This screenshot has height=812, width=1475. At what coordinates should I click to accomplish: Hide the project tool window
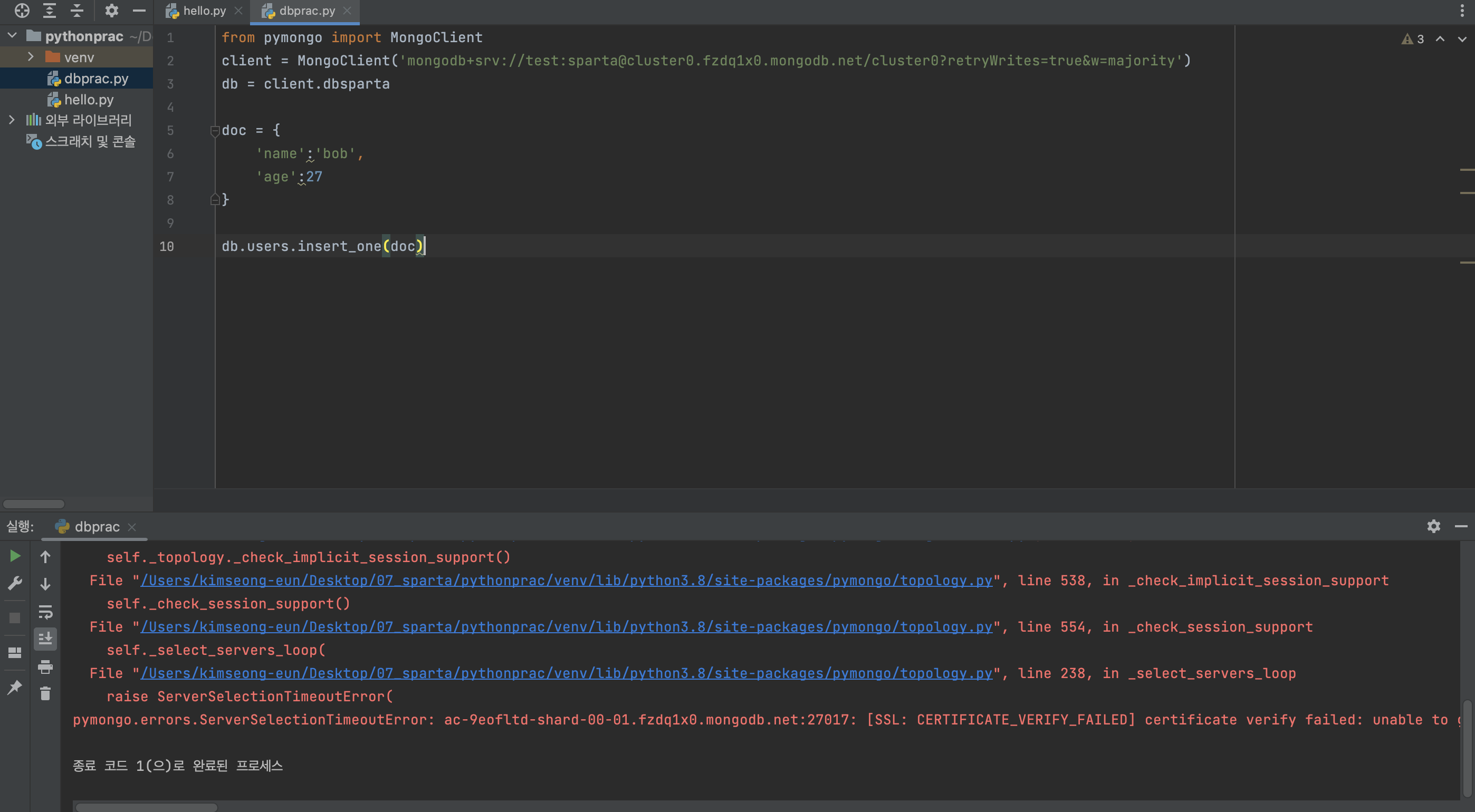139,11
